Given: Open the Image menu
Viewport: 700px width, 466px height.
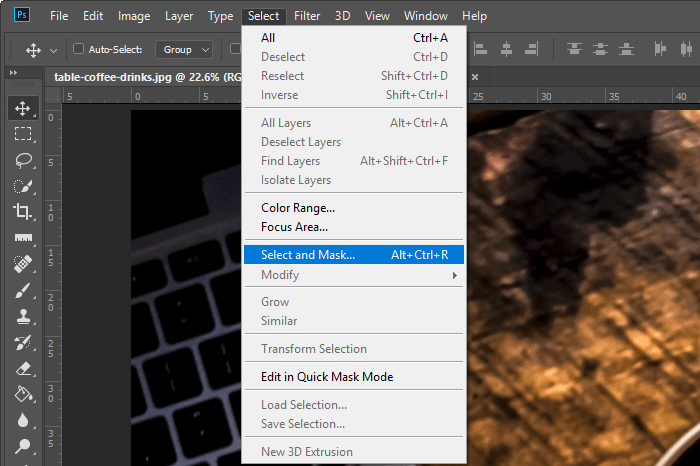Looking at the screenshot, I should point(134,16).
